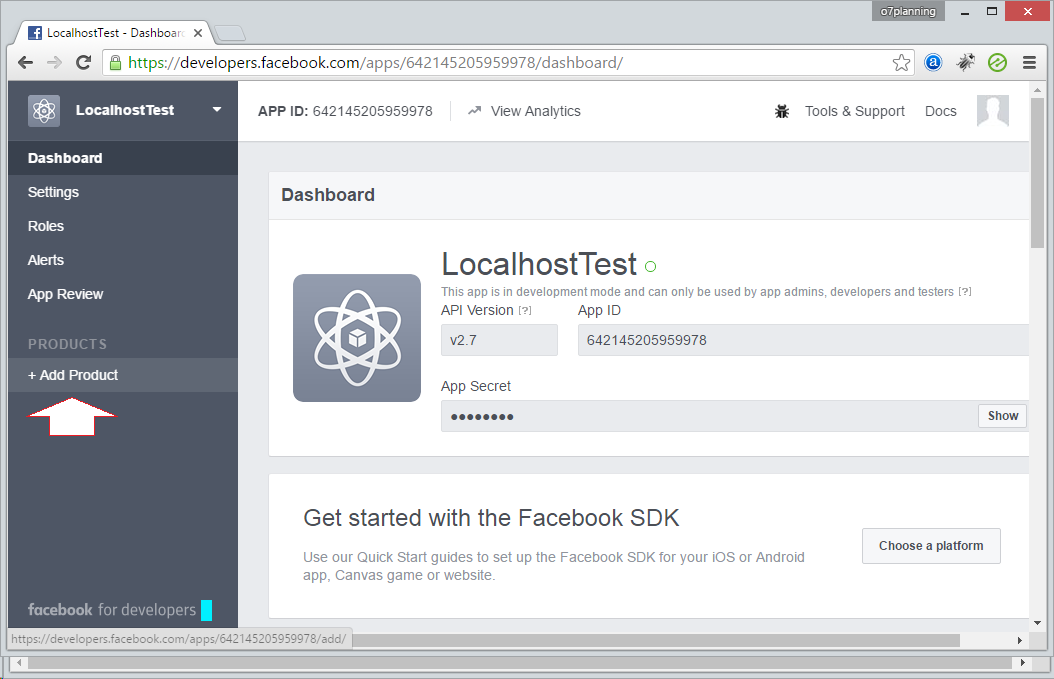Open a new browser tab
This screenshot has height=679, width=1054.
tap(230, 32)
